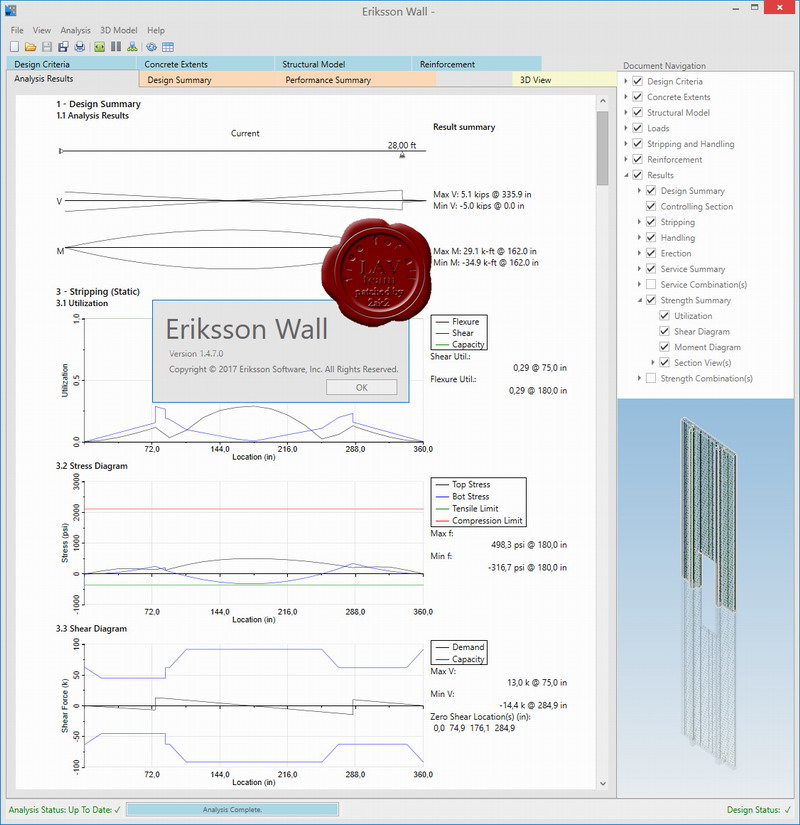Viewport: 800px width, 825px height.
Task: Click the report scrollbar down arrow
Action: point(603,783)
